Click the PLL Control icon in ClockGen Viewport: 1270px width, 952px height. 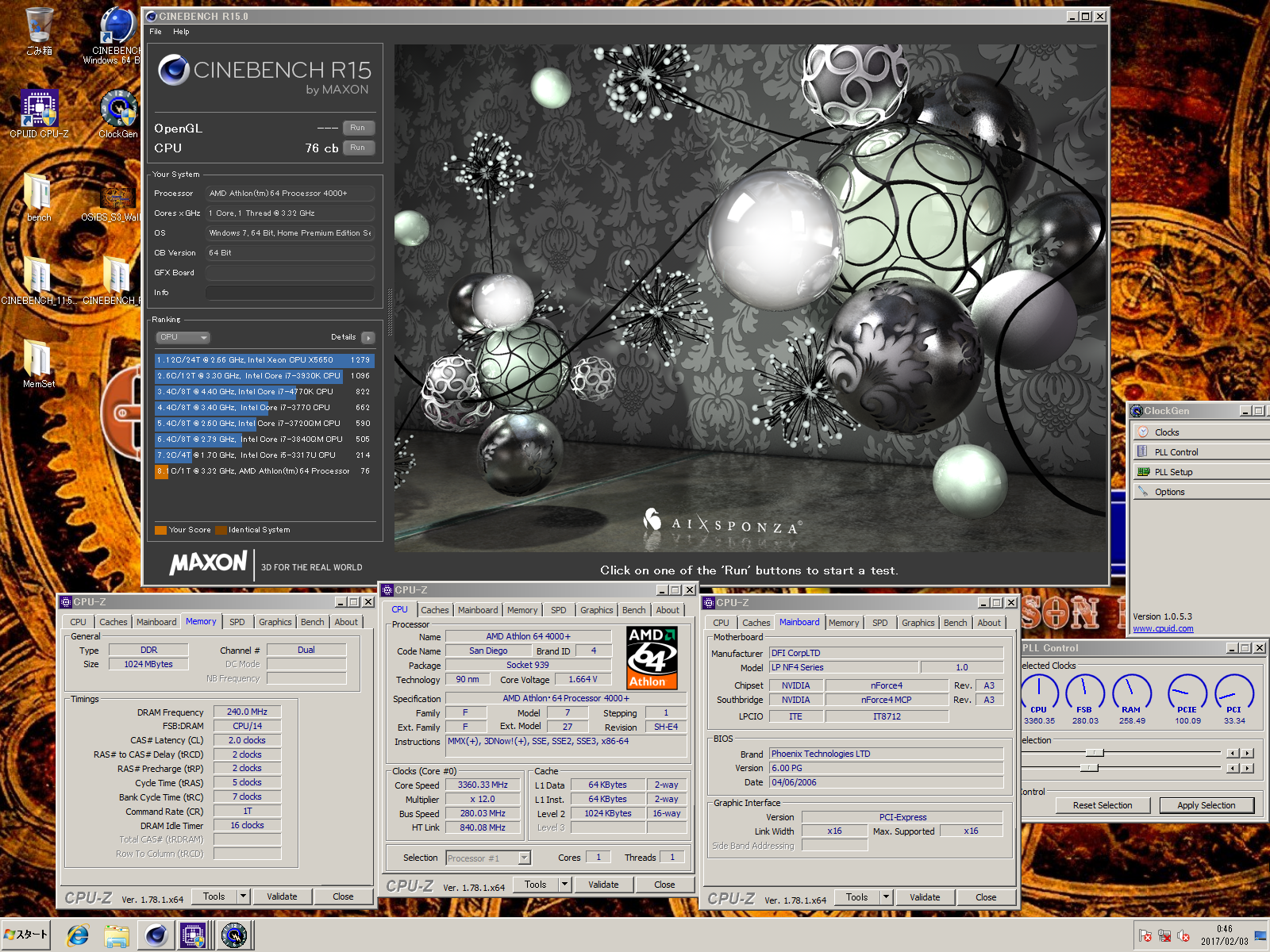1143,451
